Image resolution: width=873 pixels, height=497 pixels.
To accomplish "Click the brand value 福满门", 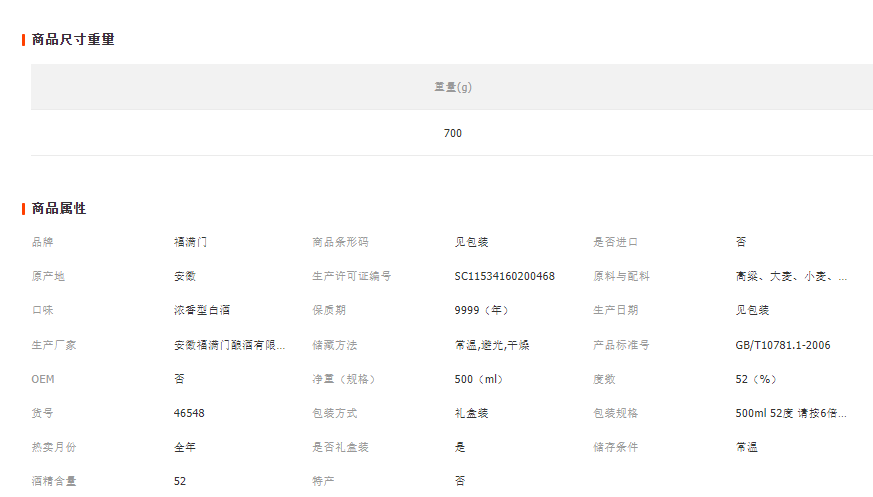I will click(x=190, y=242).
